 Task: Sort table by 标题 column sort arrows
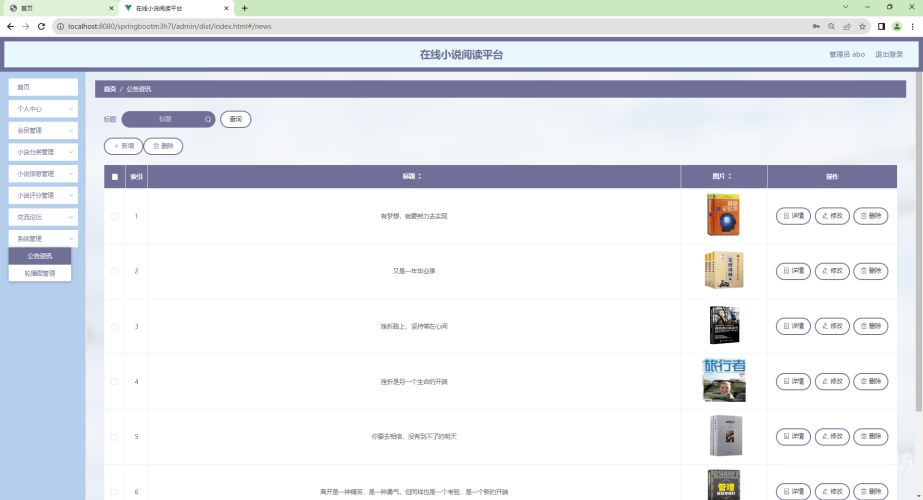click(420, 177)
